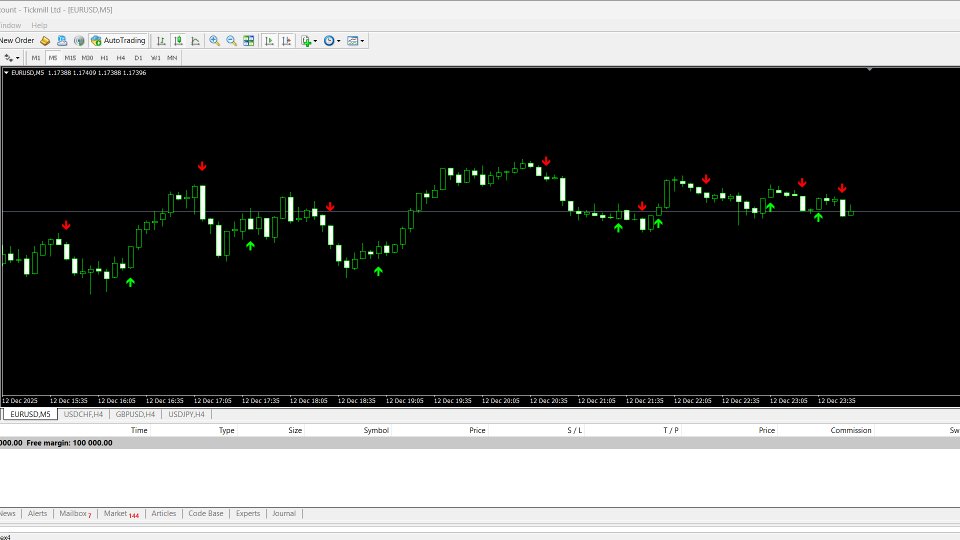Switch chart to line chart style
This screenshot has width=960, height=540.
coord(195,40)
